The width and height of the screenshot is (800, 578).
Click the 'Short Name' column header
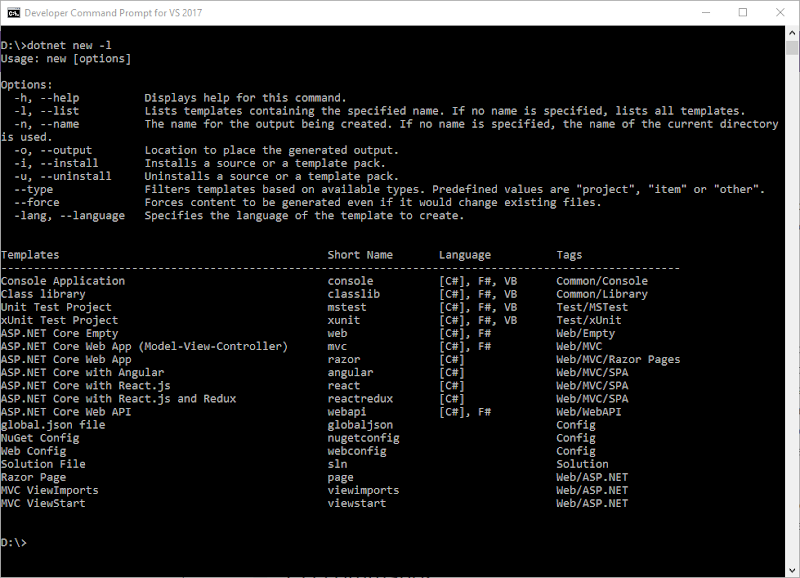(x=360, y=255)
